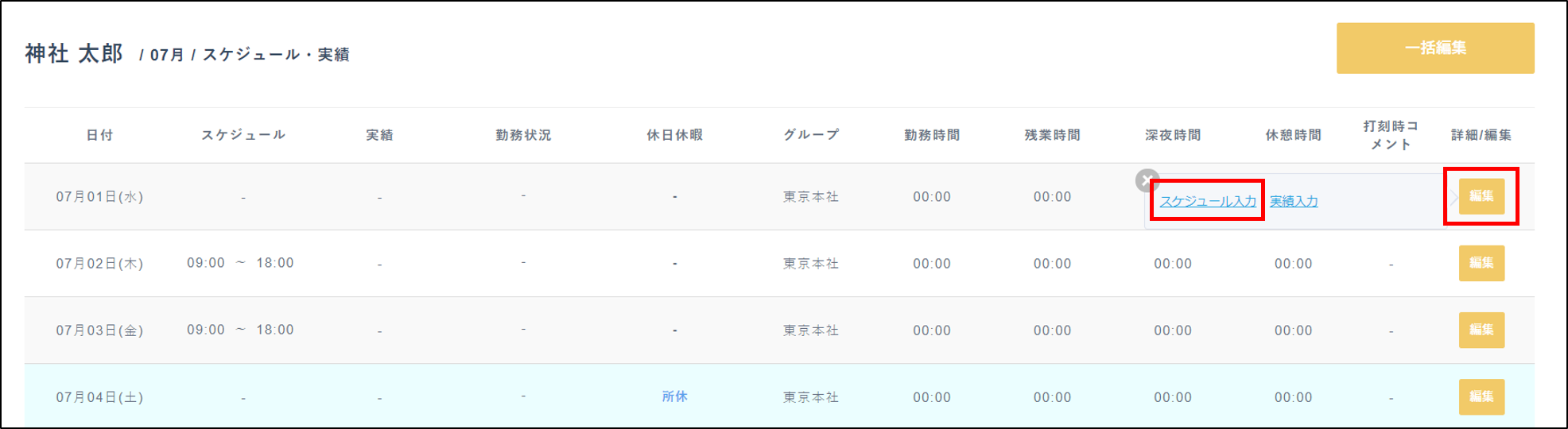Click 07月02日 schedule 09:00 ~ 18:00
Screen dimensions: 1568x429
point(240,263)
